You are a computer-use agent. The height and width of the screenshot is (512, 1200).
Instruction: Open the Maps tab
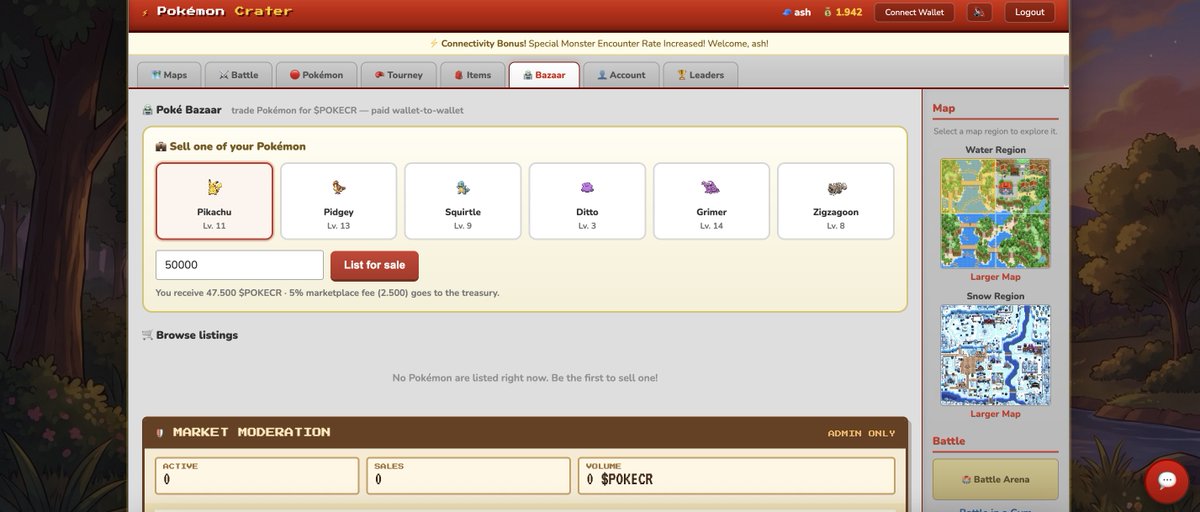(169, 75)
